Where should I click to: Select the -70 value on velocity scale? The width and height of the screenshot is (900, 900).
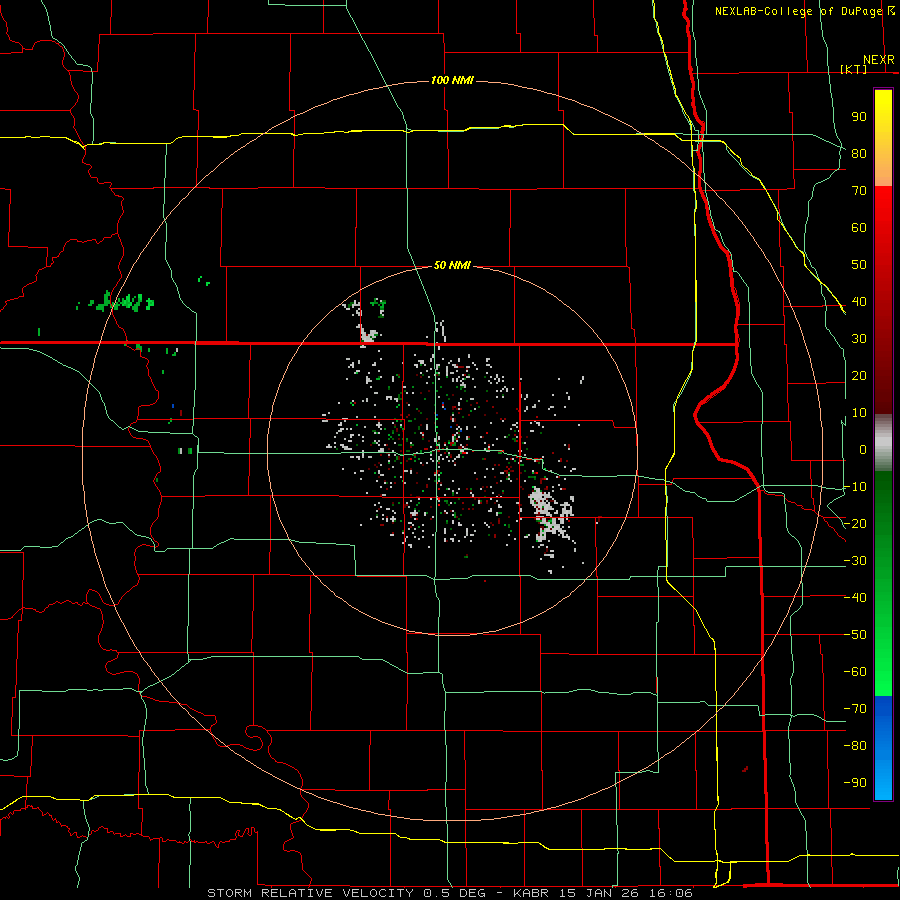coord(855,709)
